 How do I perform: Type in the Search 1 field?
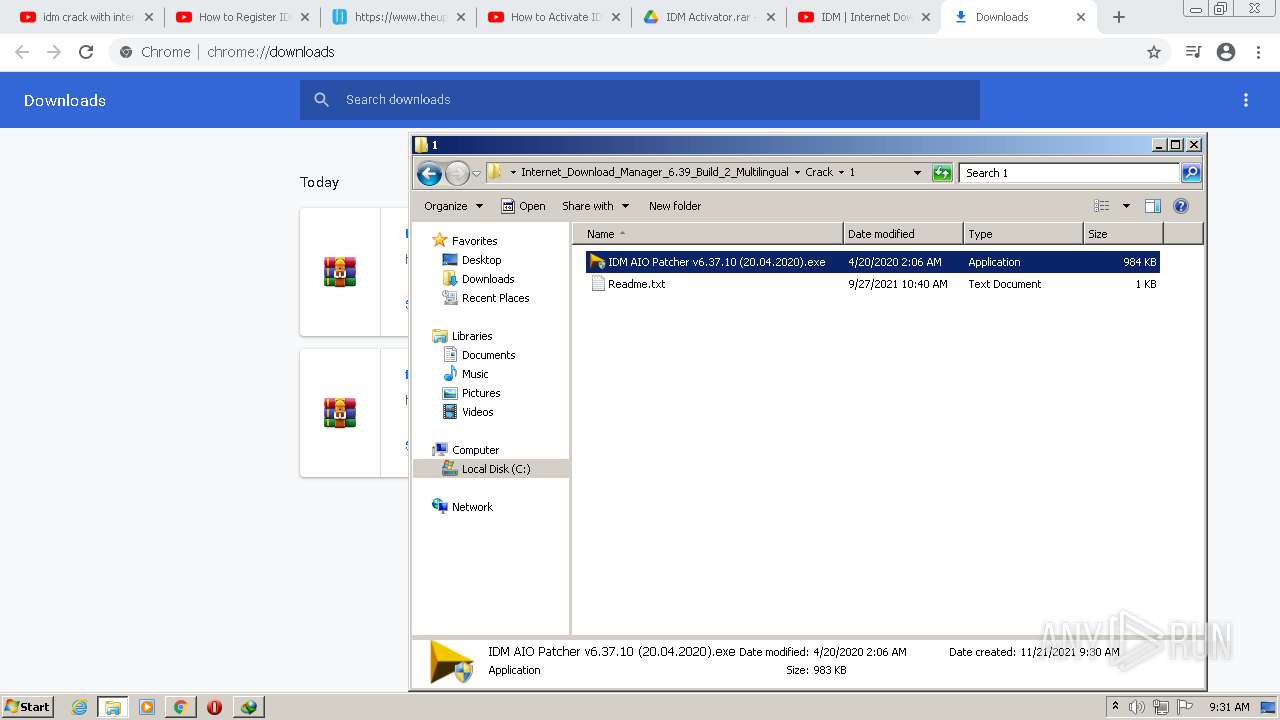click(1069, 173)
